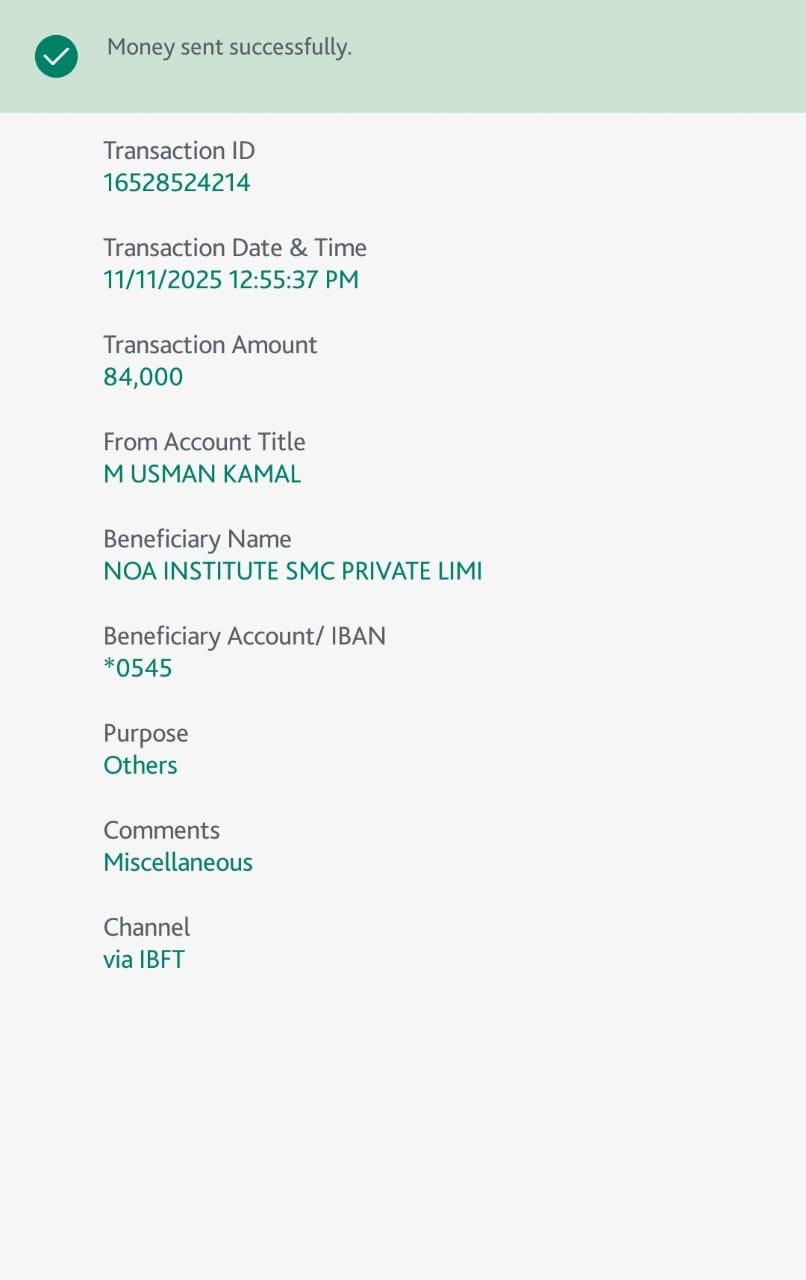The width and height of the screenshot is (806, 1280).
Task: Tap beneficiary NOA INSTITUTE SMC PRIVATE LIMI
Action: click(x=293, y=571)
